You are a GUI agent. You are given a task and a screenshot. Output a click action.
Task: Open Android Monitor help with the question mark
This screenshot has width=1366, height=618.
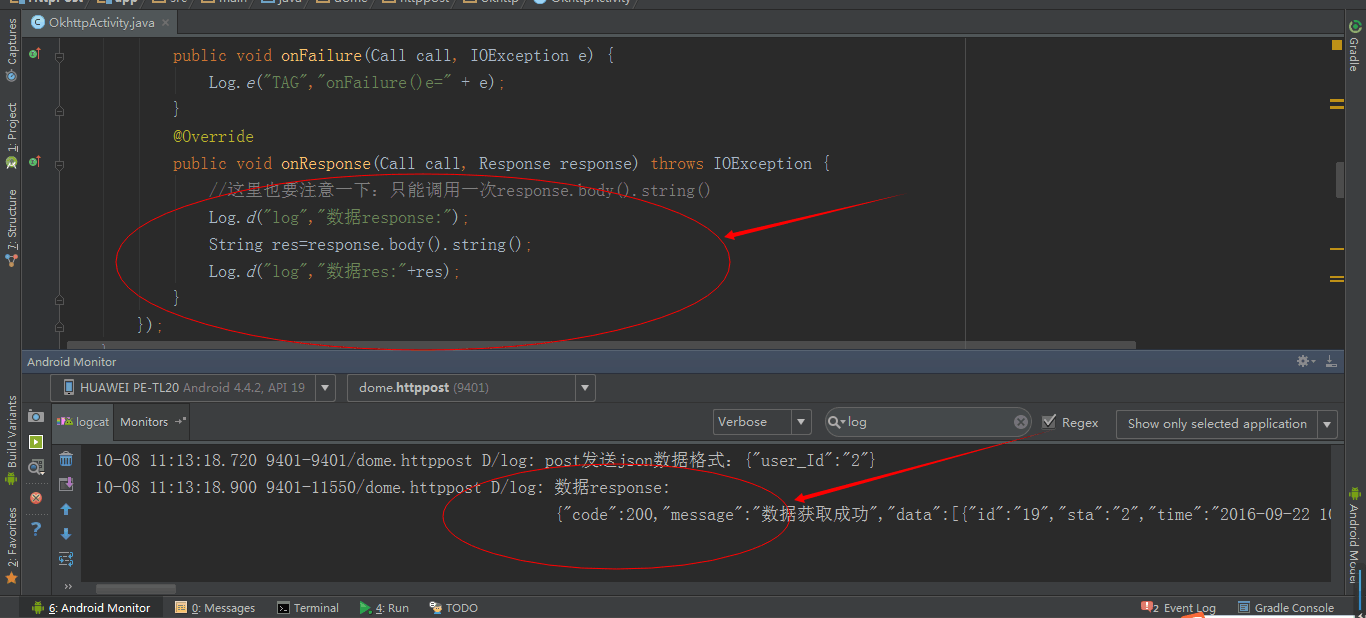tap(36, 529)
